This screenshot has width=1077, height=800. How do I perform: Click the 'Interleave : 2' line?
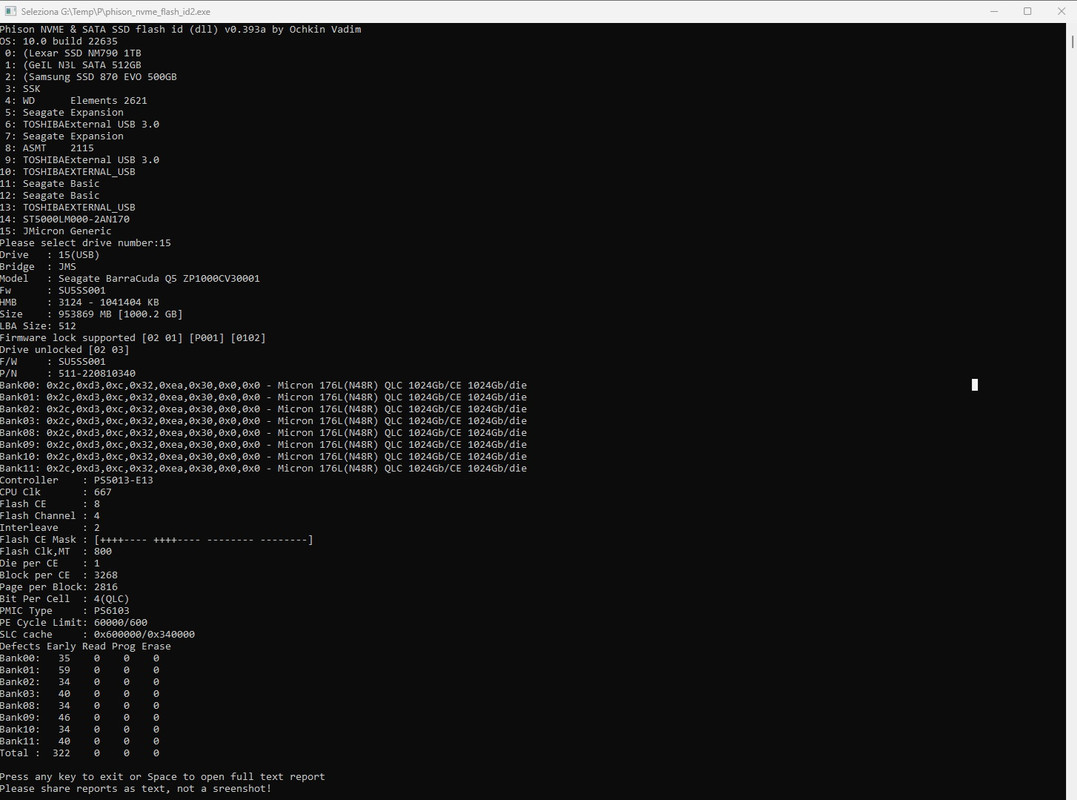49,527
